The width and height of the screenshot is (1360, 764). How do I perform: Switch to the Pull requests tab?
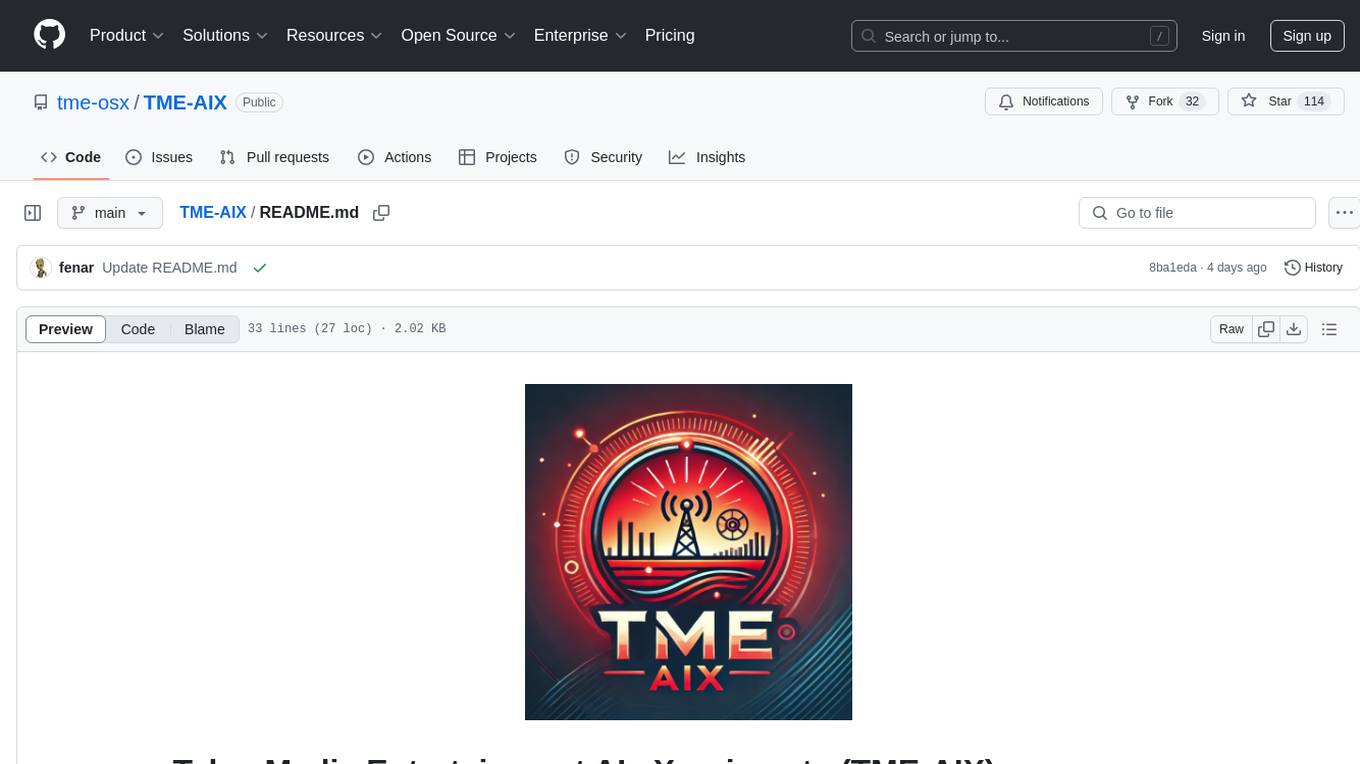point(274,157)
